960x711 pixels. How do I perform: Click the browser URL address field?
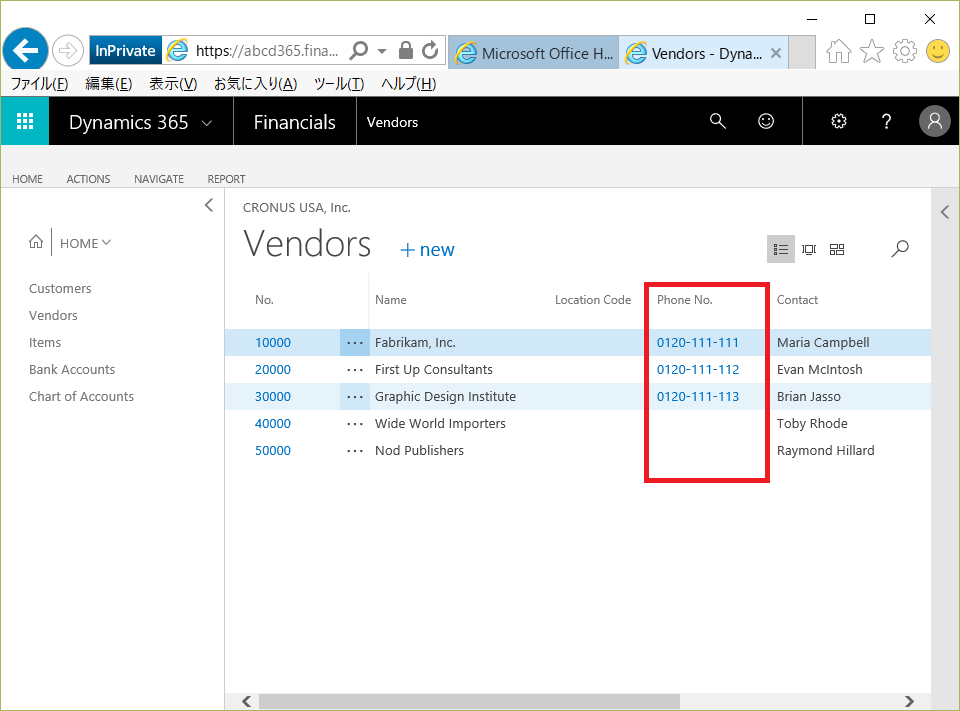pos(267,51)
